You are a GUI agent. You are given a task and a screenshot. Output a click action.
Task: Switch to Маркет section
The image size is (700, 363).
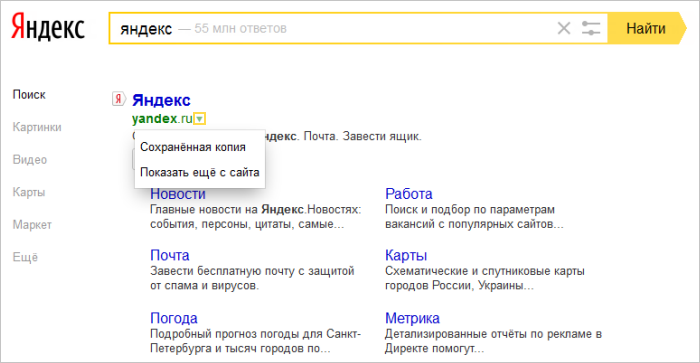32,225
